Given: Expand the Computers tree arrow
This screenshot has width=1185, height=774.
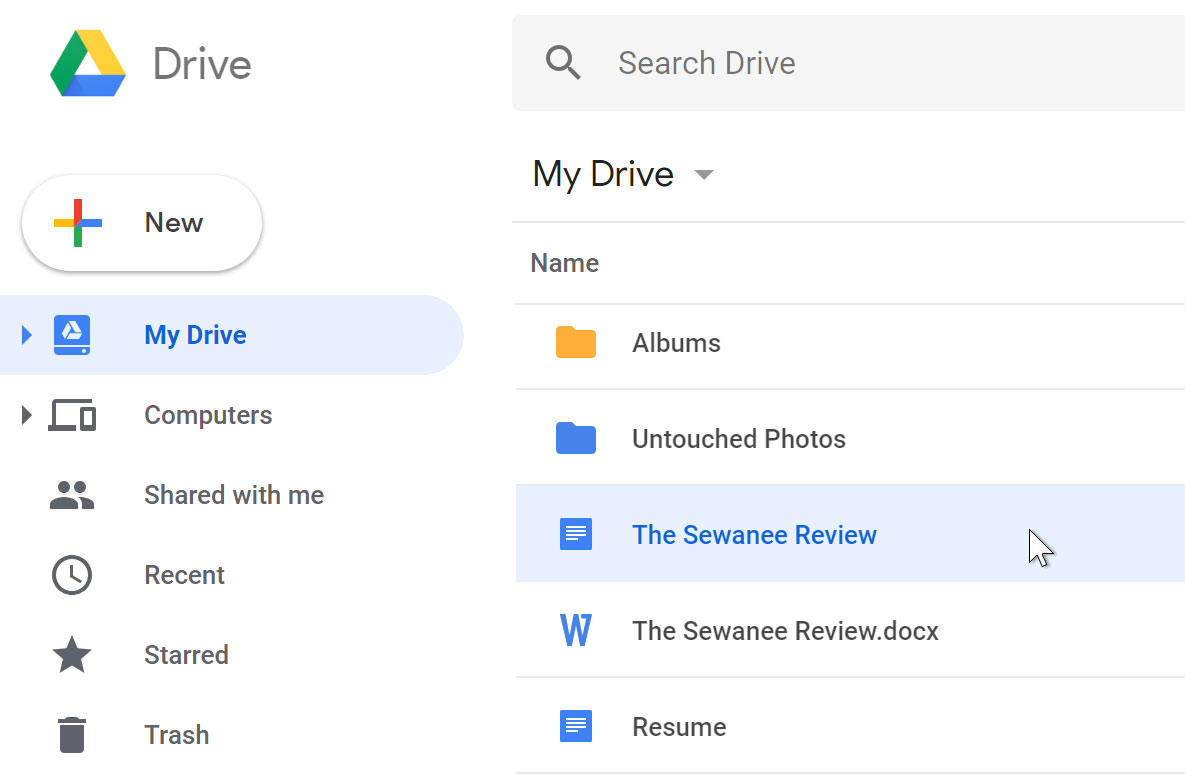Looking at the screenshot, I should [27, 415].
